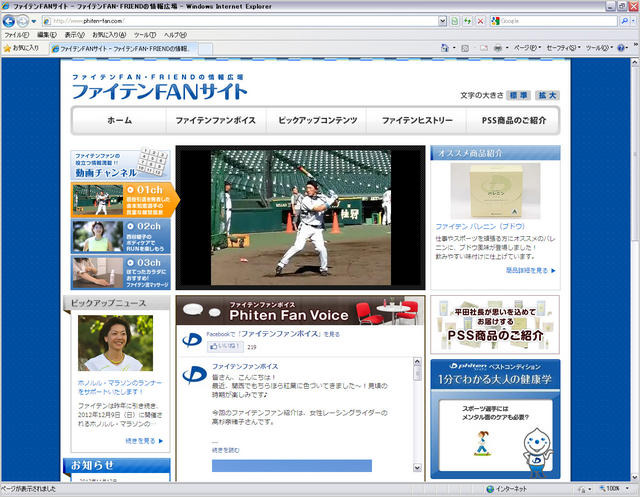The image size is (640, 497).
Task: Click the Home icon in command bar
Action: click(x=444, y=48)
